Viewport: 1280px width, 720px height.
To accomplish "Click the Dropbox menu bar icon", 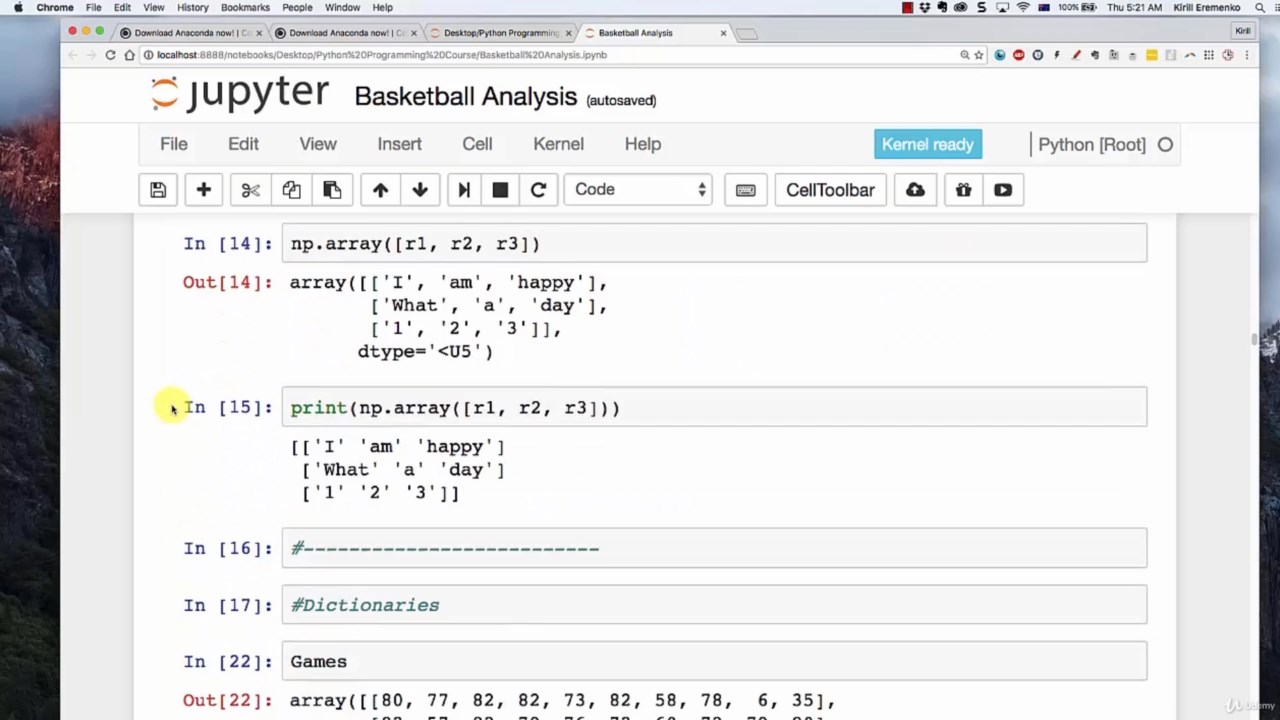I will point(924,7).
